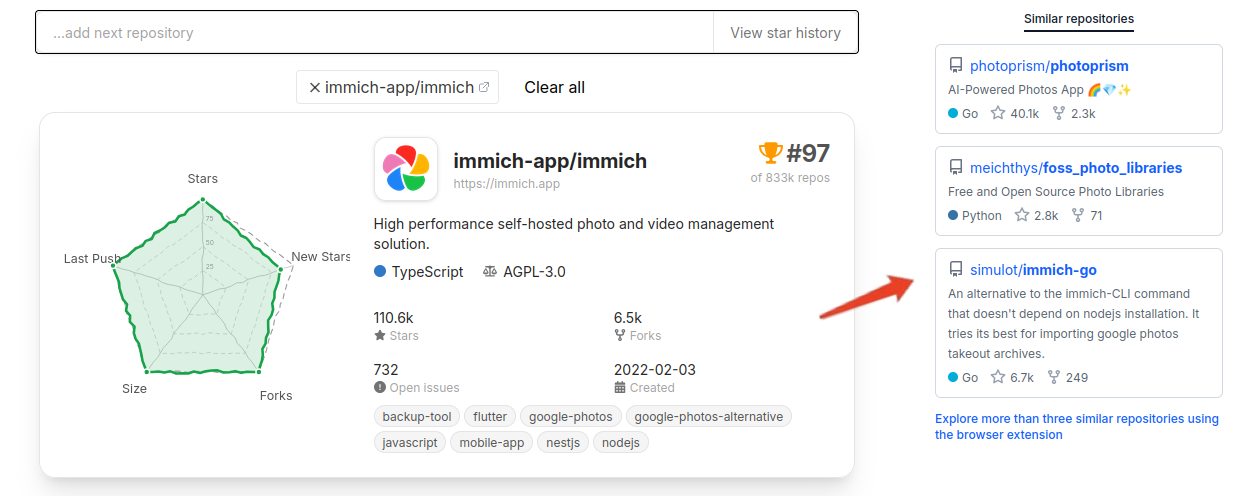Click the star icon showing 2.8k

(x=1022, y=215)
